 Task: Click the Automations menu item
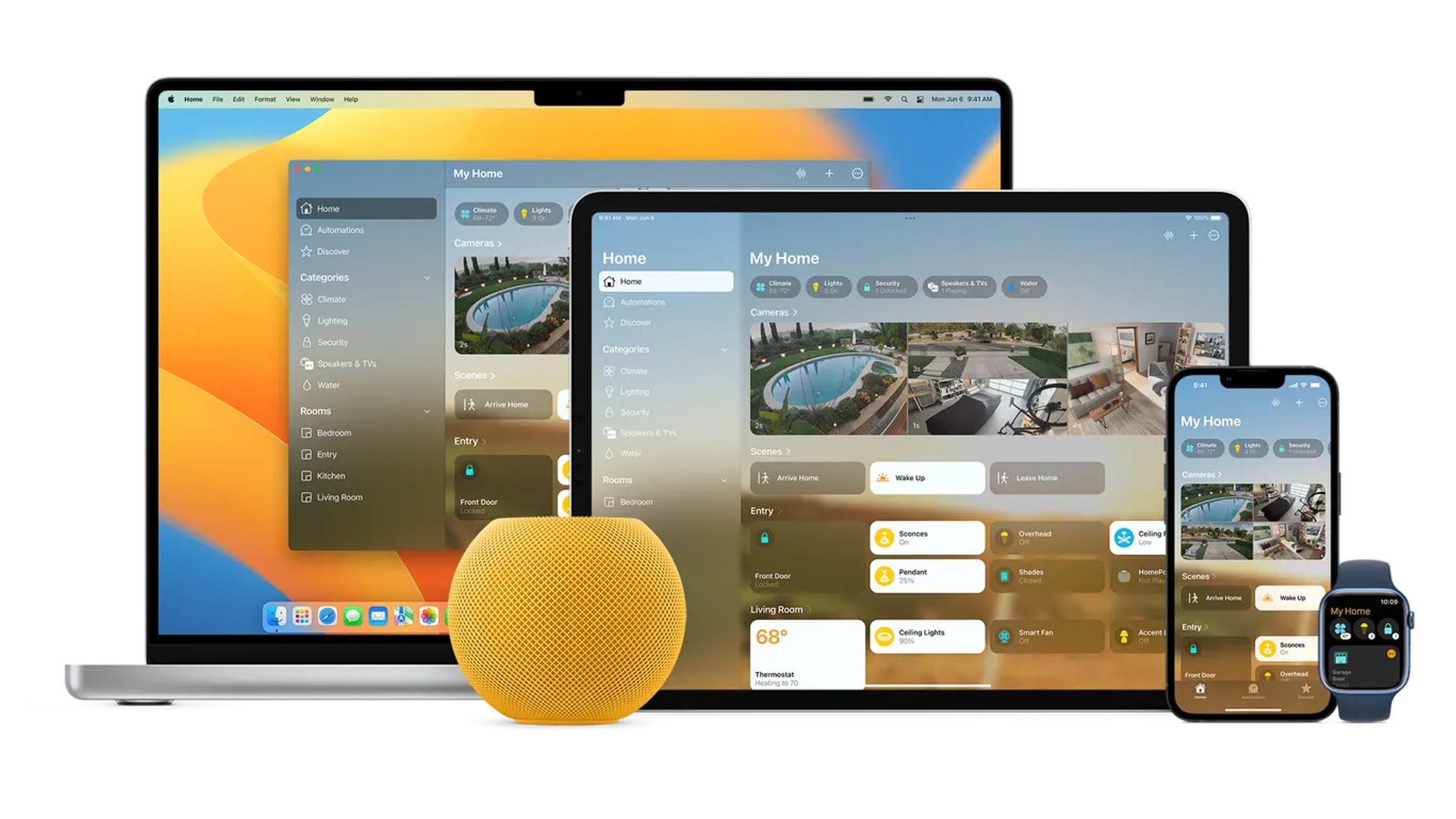(x=341, y=229)
